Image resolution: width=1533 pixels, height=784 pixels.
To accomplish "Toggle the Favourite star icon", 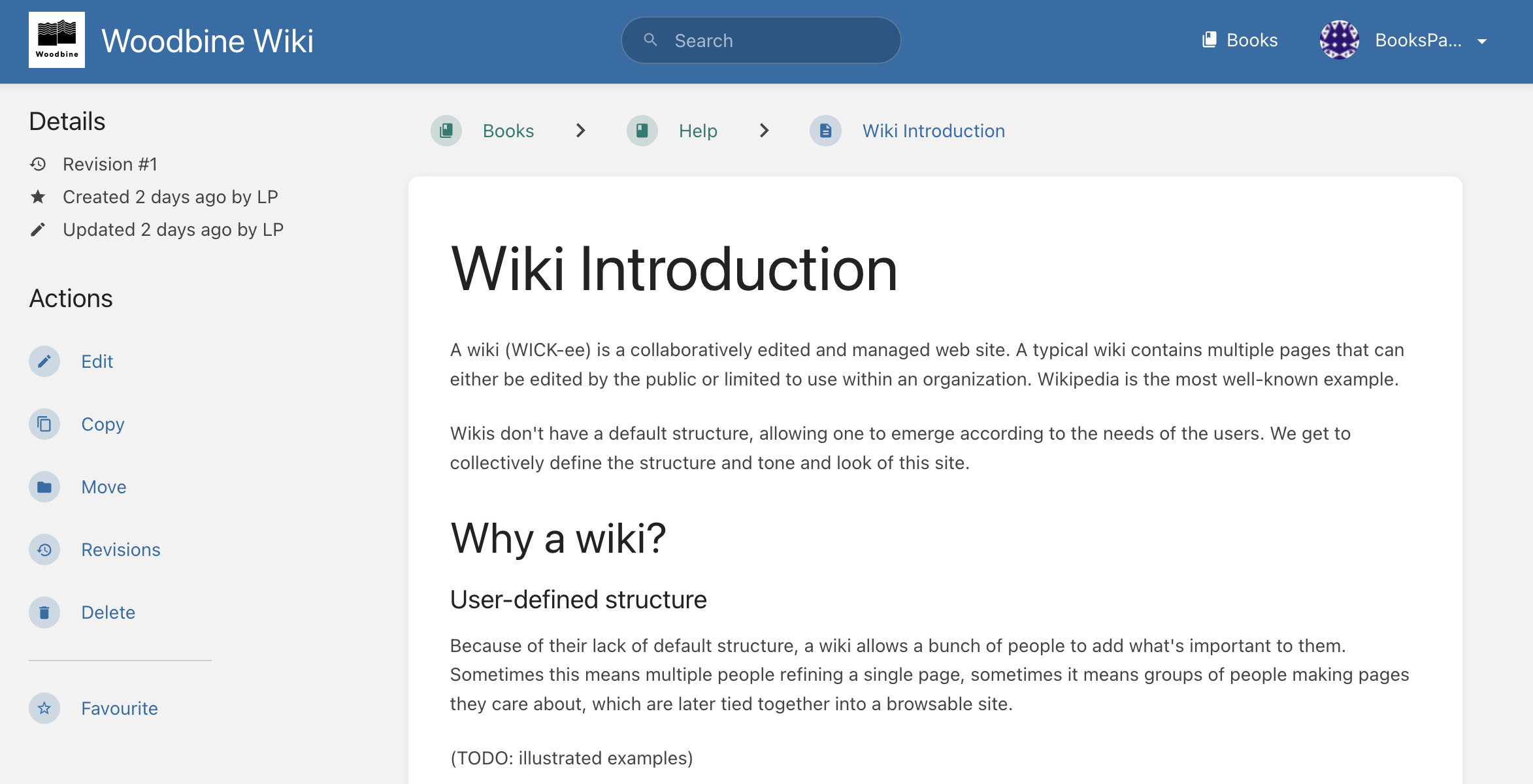I will click(x=44, y=708).
